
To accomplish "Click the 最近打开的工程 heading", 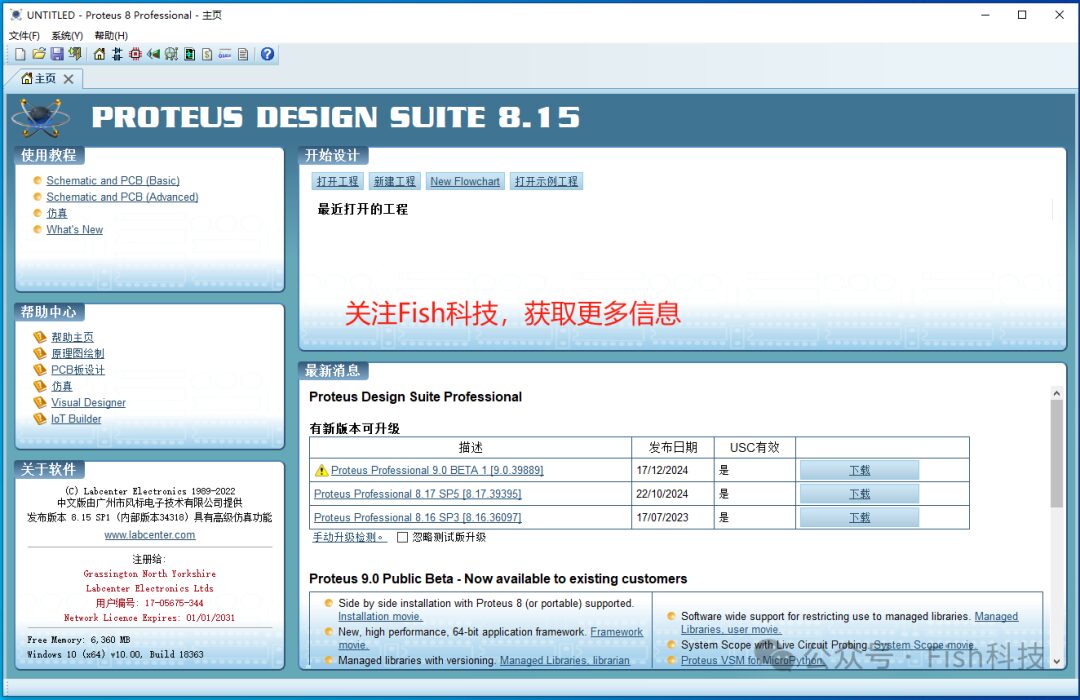I will click(x=362, y=209).
